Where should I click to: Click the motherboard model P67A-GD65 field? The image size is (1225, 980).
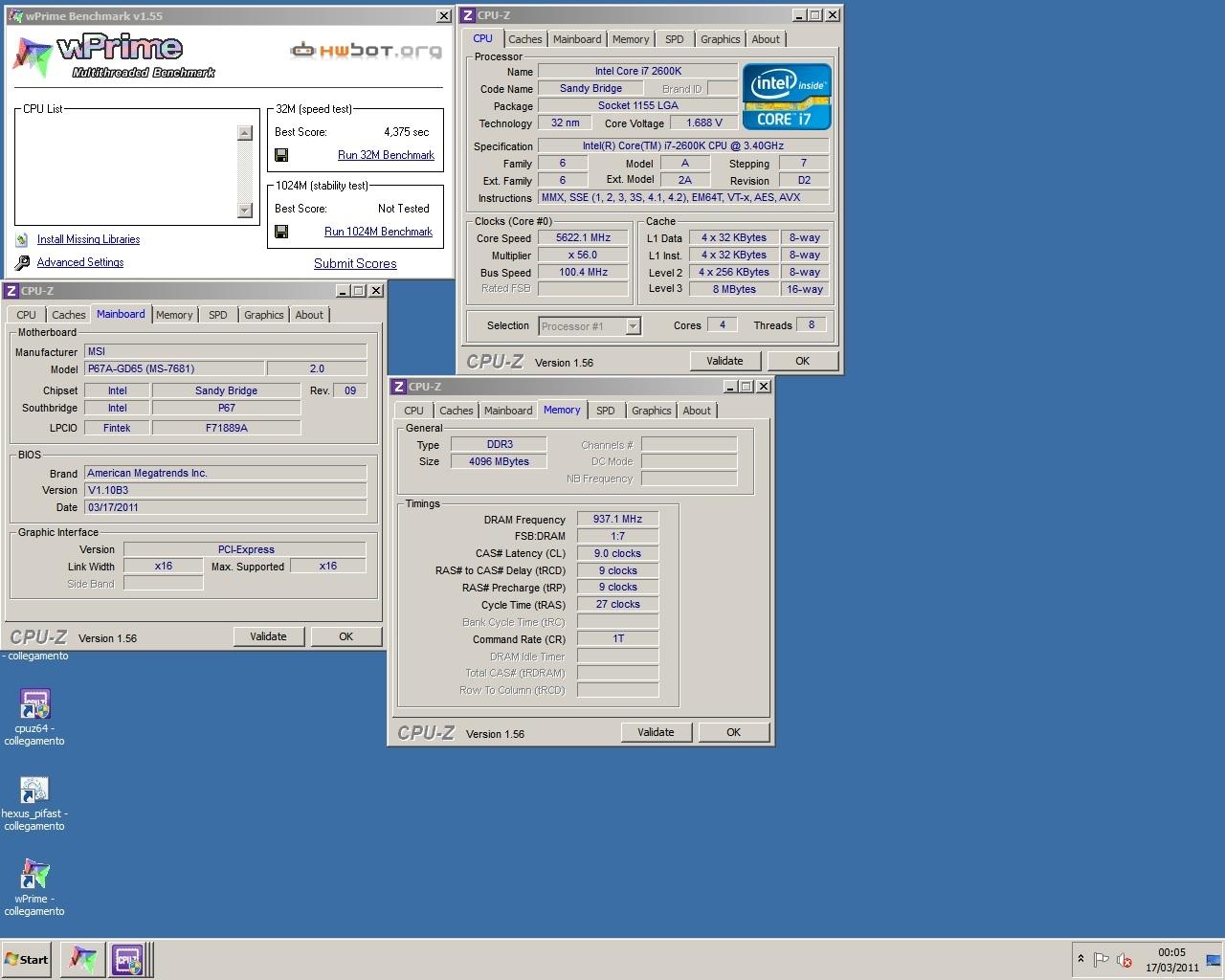pos(173,368)
